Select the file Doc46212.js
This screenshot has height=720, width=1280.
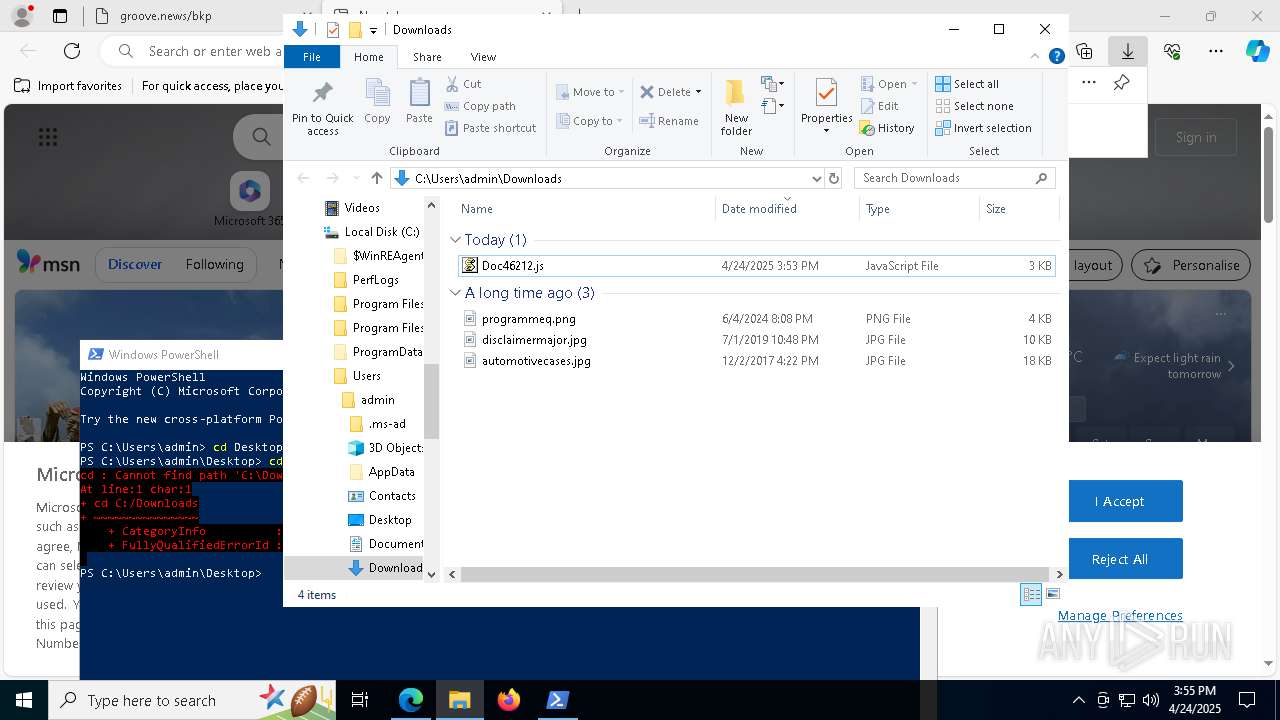click(x=756, y=266)
